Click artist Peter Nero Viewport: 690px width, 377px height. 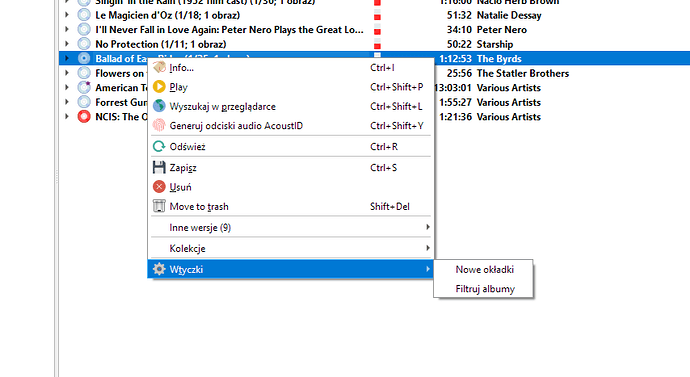tap(502, 30)
